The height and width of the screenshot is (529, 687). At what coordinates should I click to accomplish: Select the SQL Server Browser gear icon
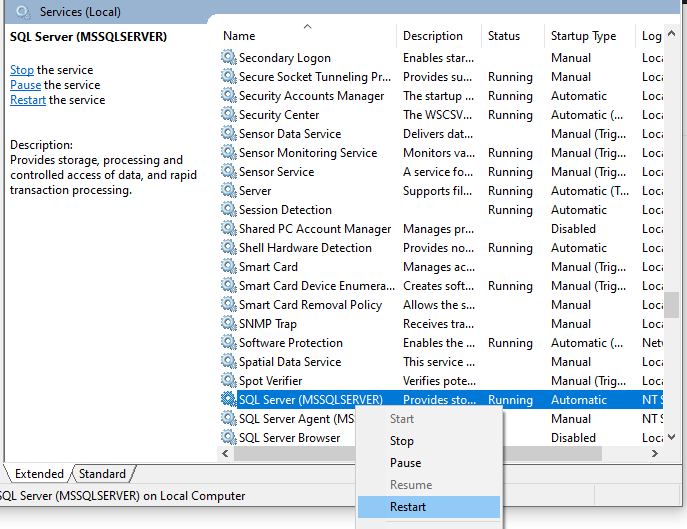(x=228, y=437)
